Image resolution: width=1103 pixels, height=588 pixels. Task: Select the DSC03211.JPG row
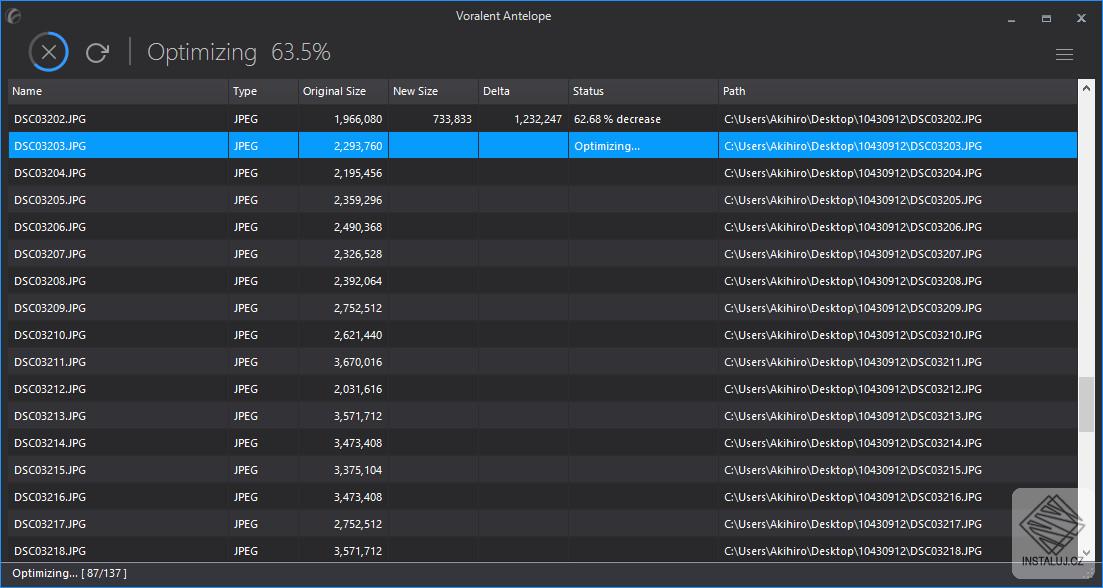click(x=542, y=362)
